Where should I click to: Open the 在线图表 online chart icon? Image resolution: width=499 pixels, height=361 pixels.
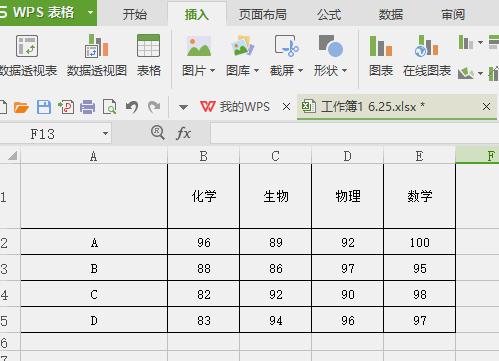pos(426,46)
